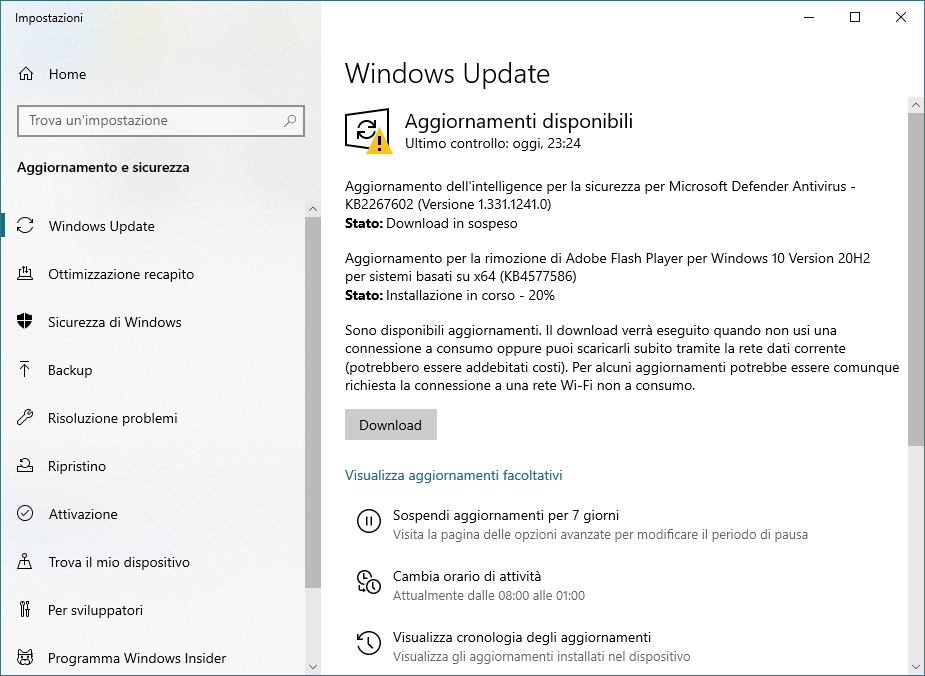The width and height of the screenshot is (925, 676).
Task: Click the history icon for Visualizza cronologia
Action: (369, 643)
